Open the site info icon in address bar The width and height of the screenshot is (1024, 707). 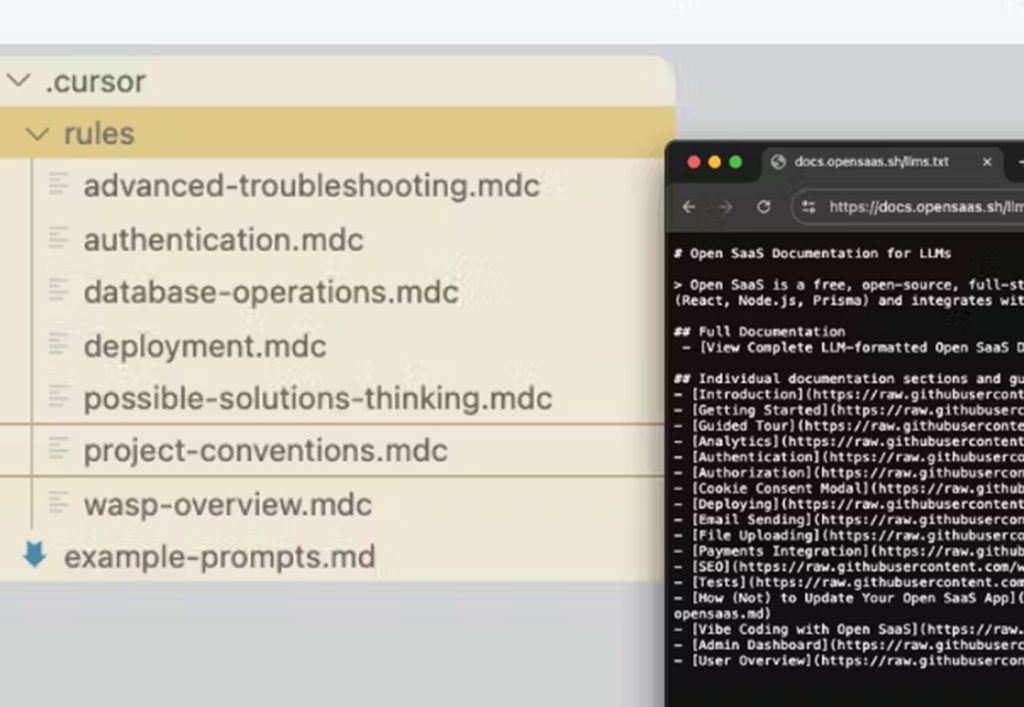click(x=809, y=207)
